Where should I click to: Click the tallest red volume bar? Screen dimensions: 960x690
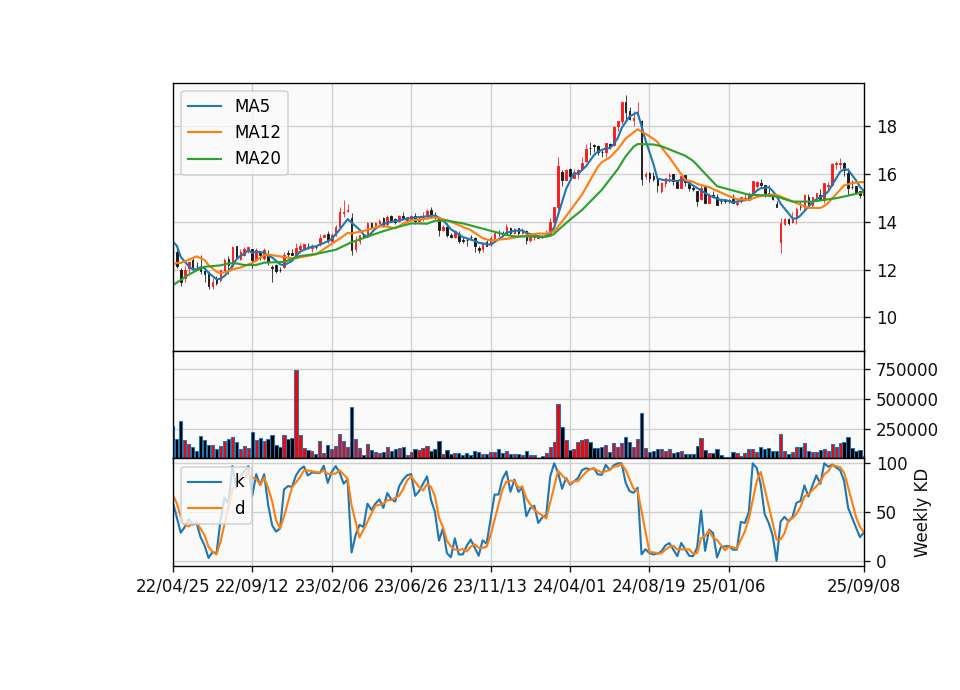(x=296, y=414)
